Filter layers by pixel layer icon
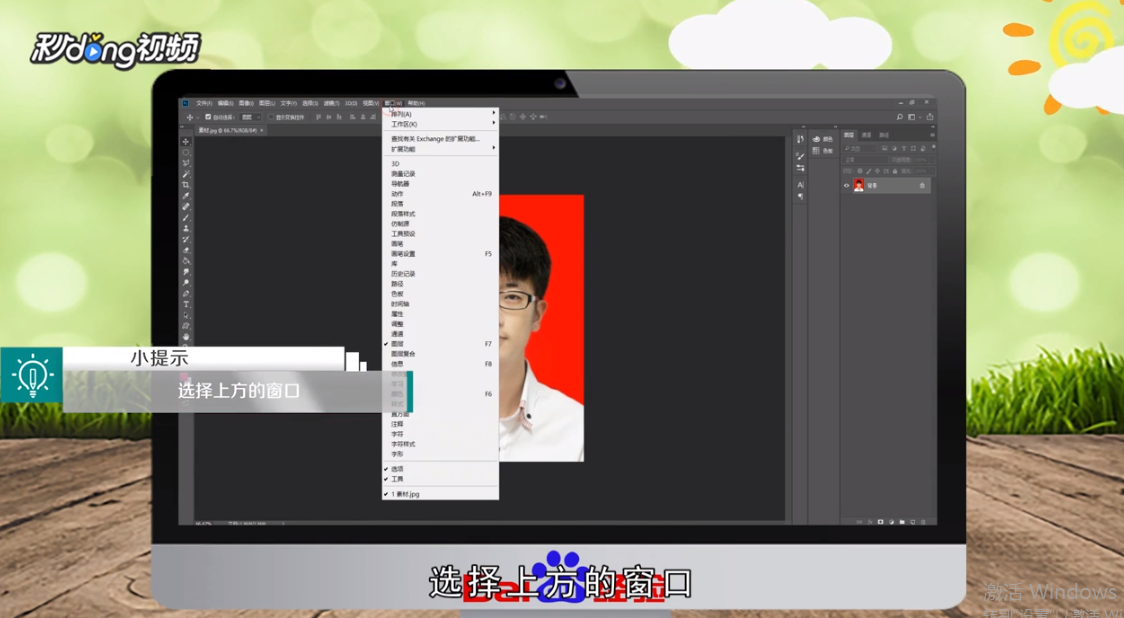The image size is (1124, 618). 885,148
